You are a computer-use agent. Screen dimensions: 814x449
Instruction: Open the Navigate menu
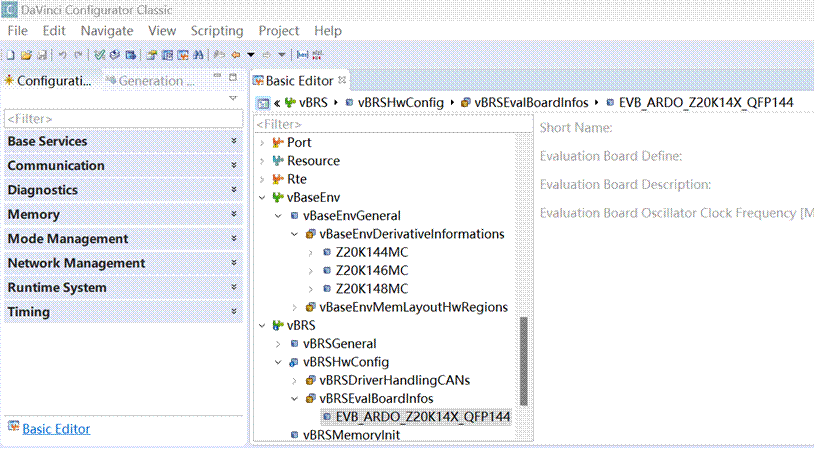(x=107, y=31)
